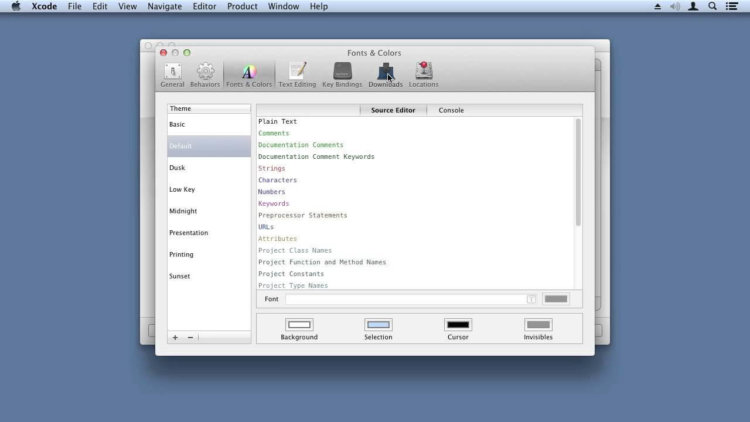750x422 pixels.
Task: Open the Apple menu
Action: [16, 6]
